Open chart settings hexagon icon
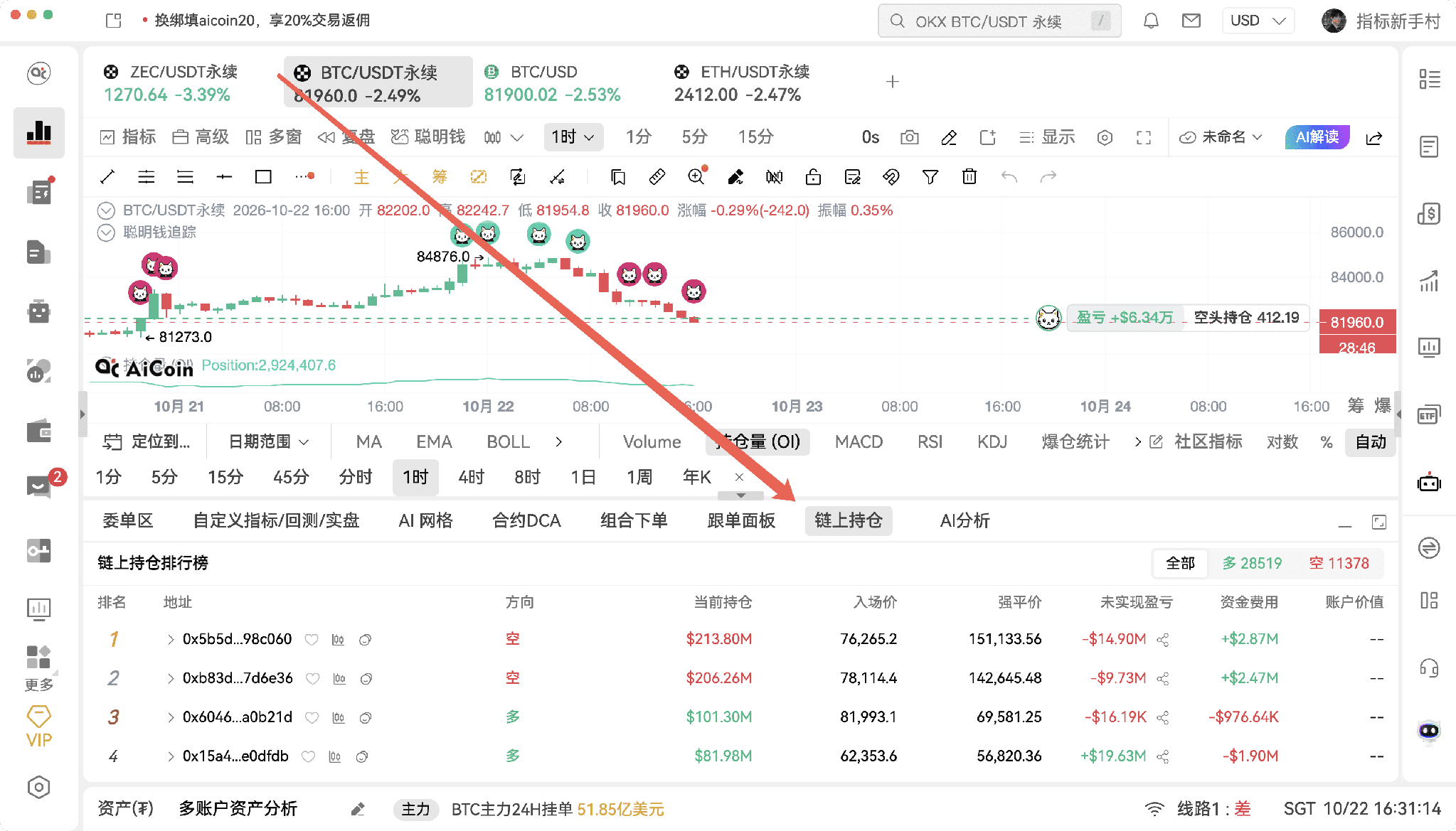 [x=1105, y=137]
